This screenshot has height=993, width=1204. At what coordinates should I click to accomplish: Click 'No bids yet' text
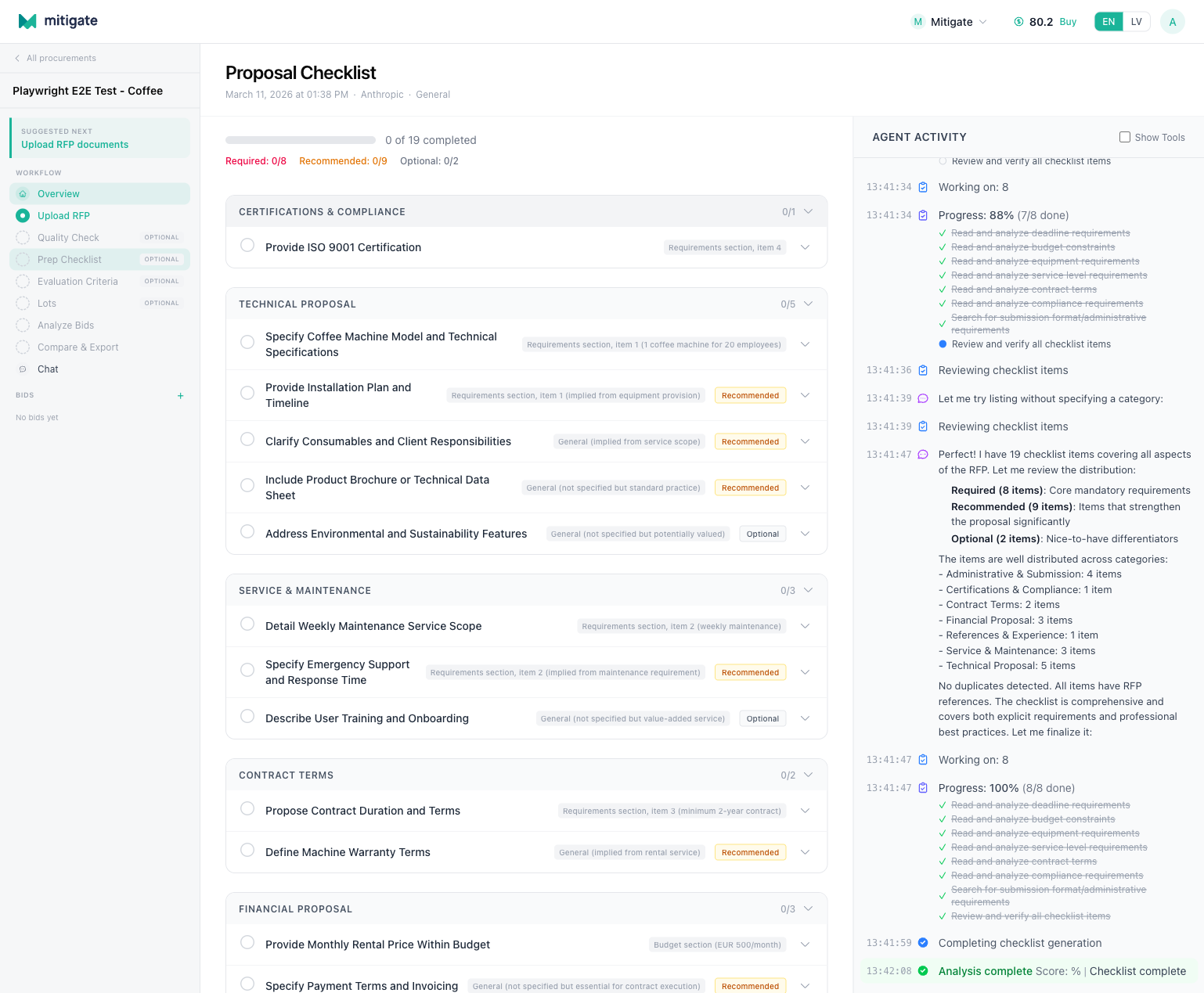click(x=37, y=418)
